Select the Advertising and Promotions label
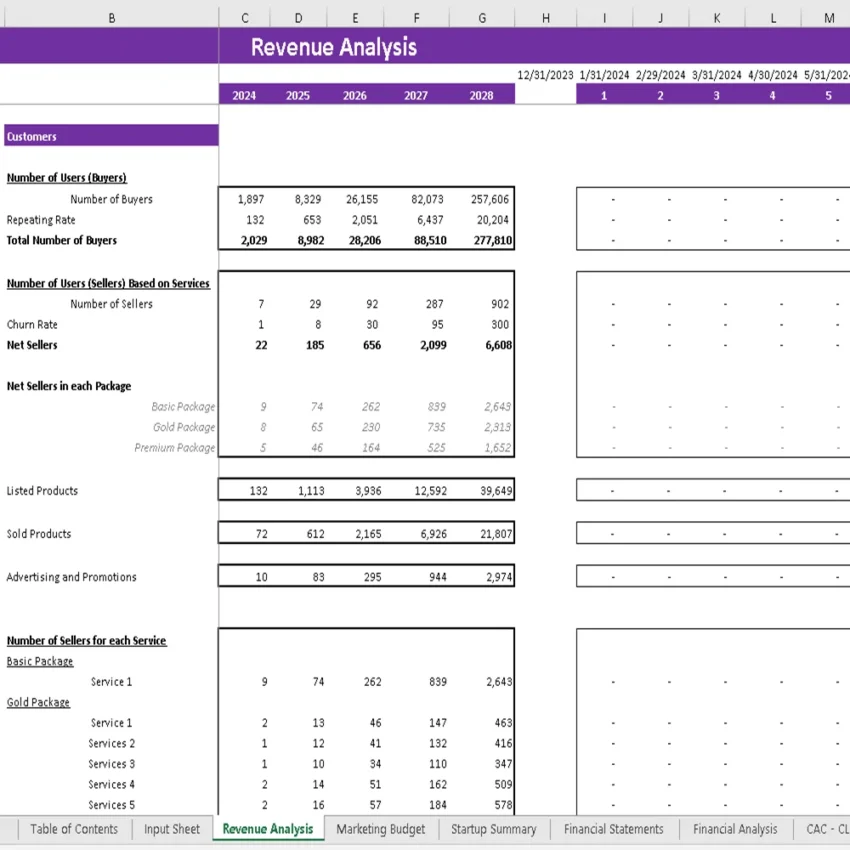The image size is (850, 850). (70, 577)
